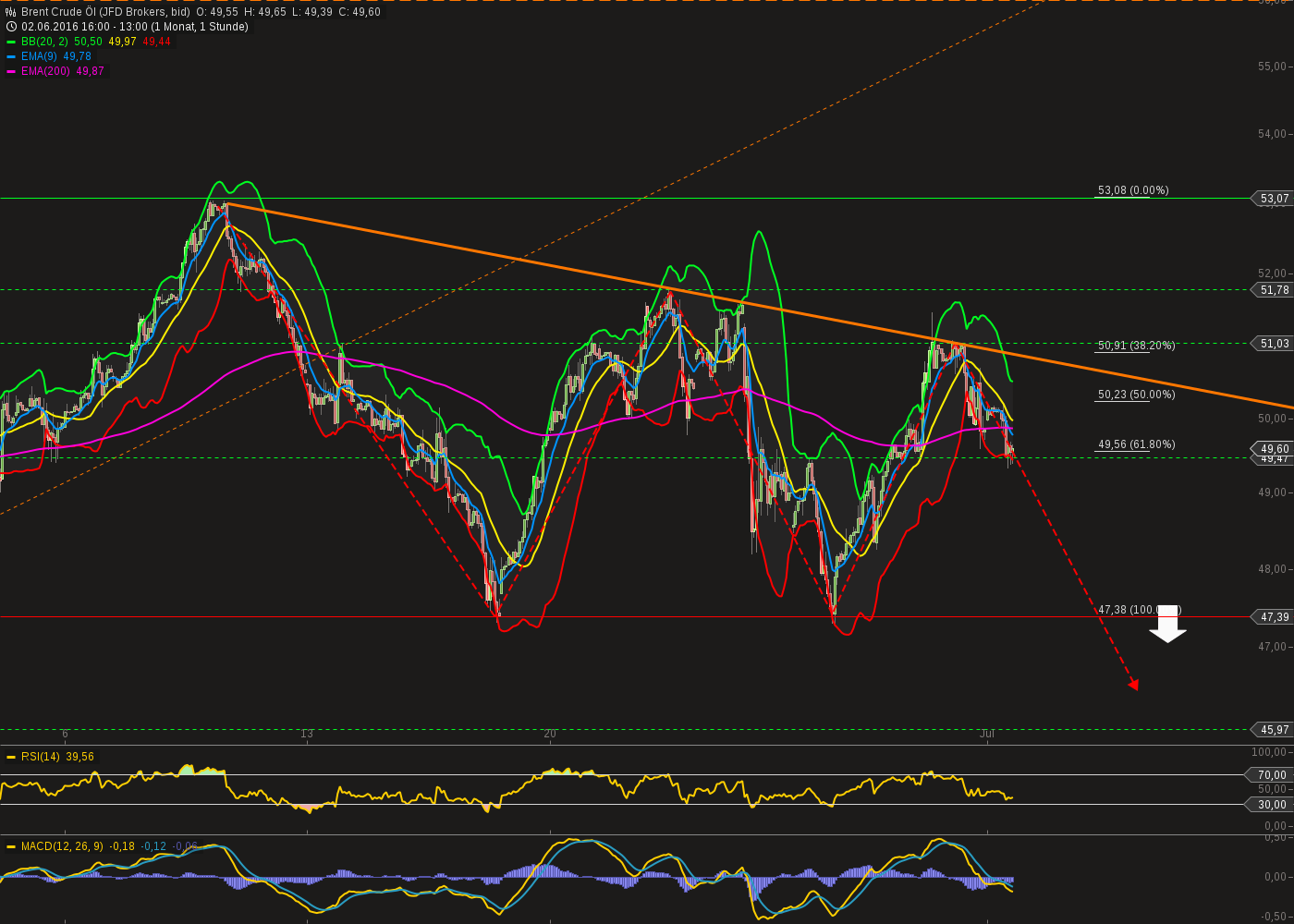Click the EMA(9) value 49,78
The width and height of the screenshot is (1294, 924).
(78, 56)
